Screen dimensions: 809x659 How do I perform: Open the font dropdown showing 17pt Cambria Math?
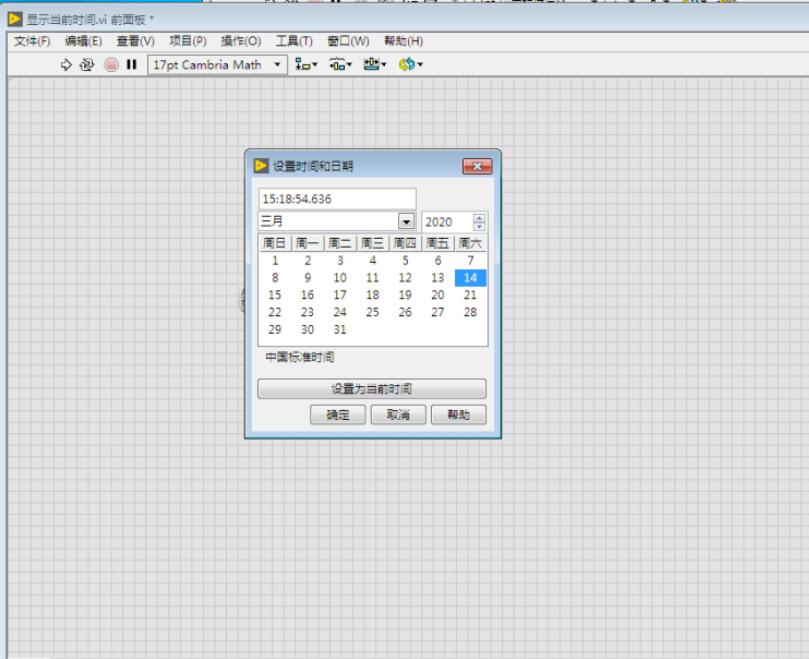217,65
